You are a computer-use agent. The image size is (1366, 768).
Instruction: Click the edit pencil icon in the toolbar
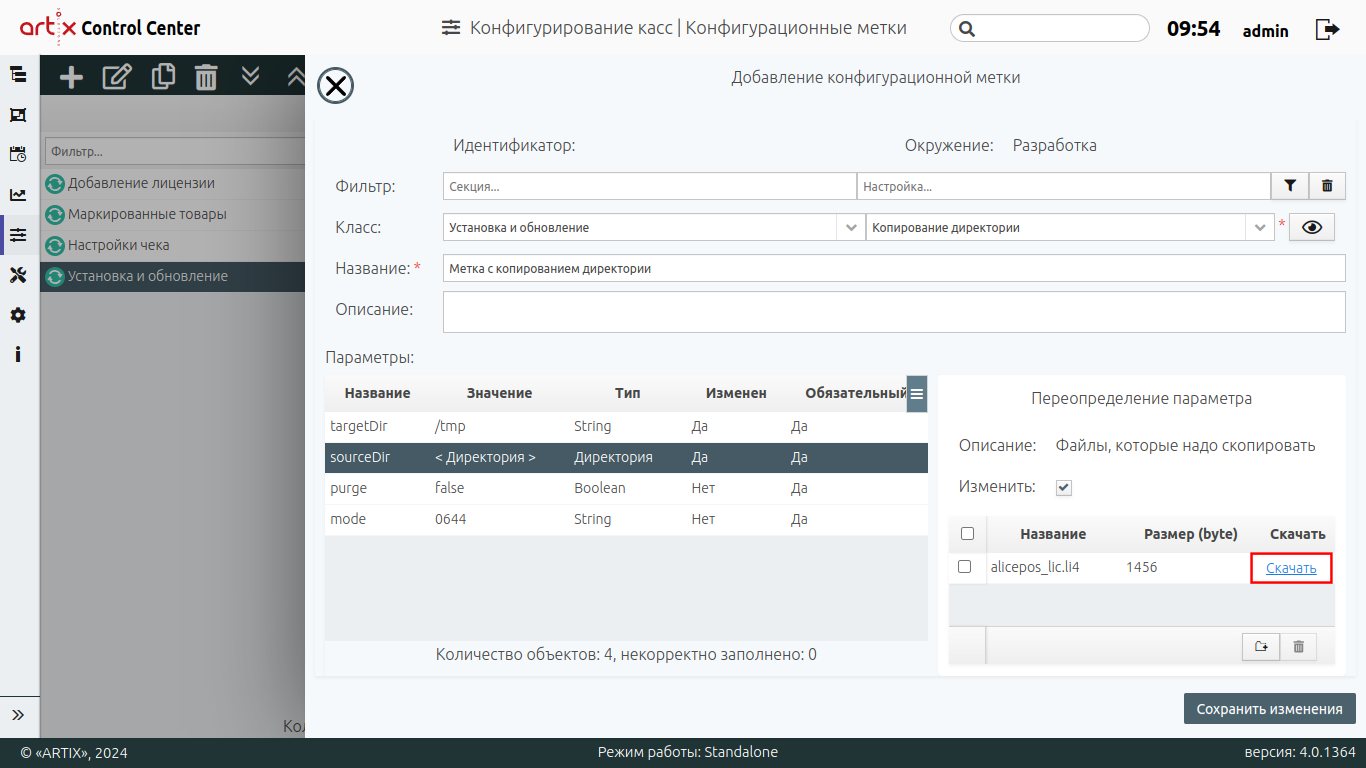click(117, 76)
